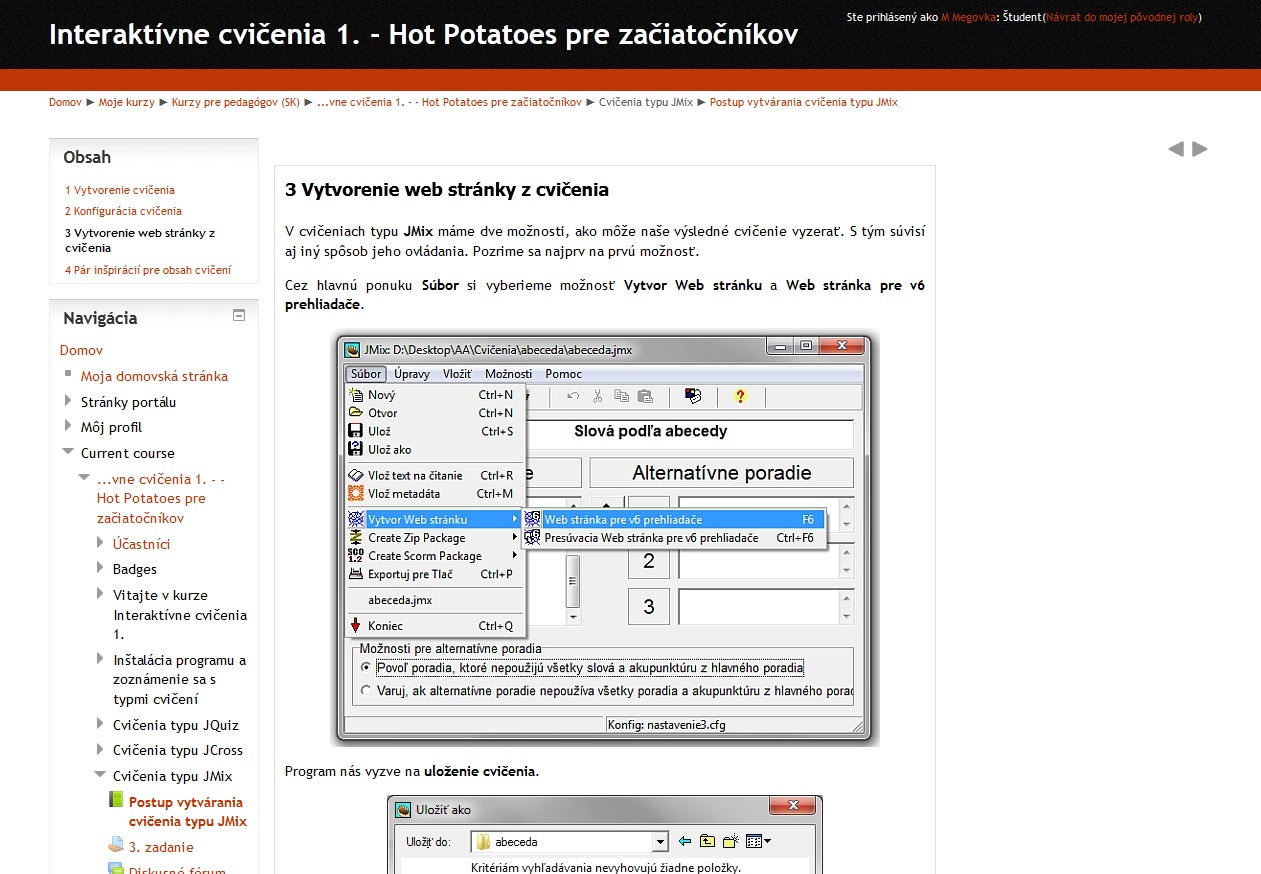The width and height of the screenshot is (1261, 874).
Task: Choose Web stránka pre v6 prehliadače submenu entry
Action: tap(673, 520)
